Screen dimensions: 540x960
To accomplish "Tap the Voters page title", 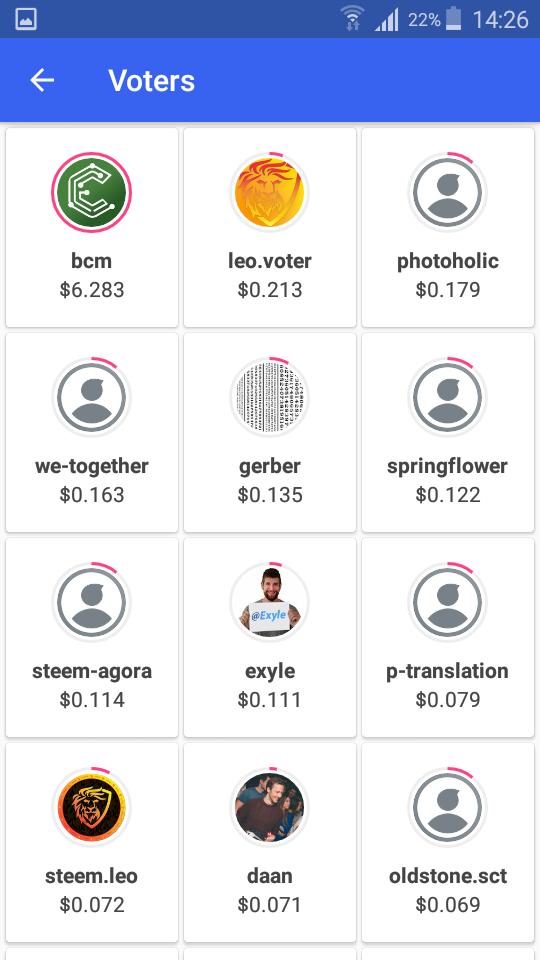I will (152, 81).
